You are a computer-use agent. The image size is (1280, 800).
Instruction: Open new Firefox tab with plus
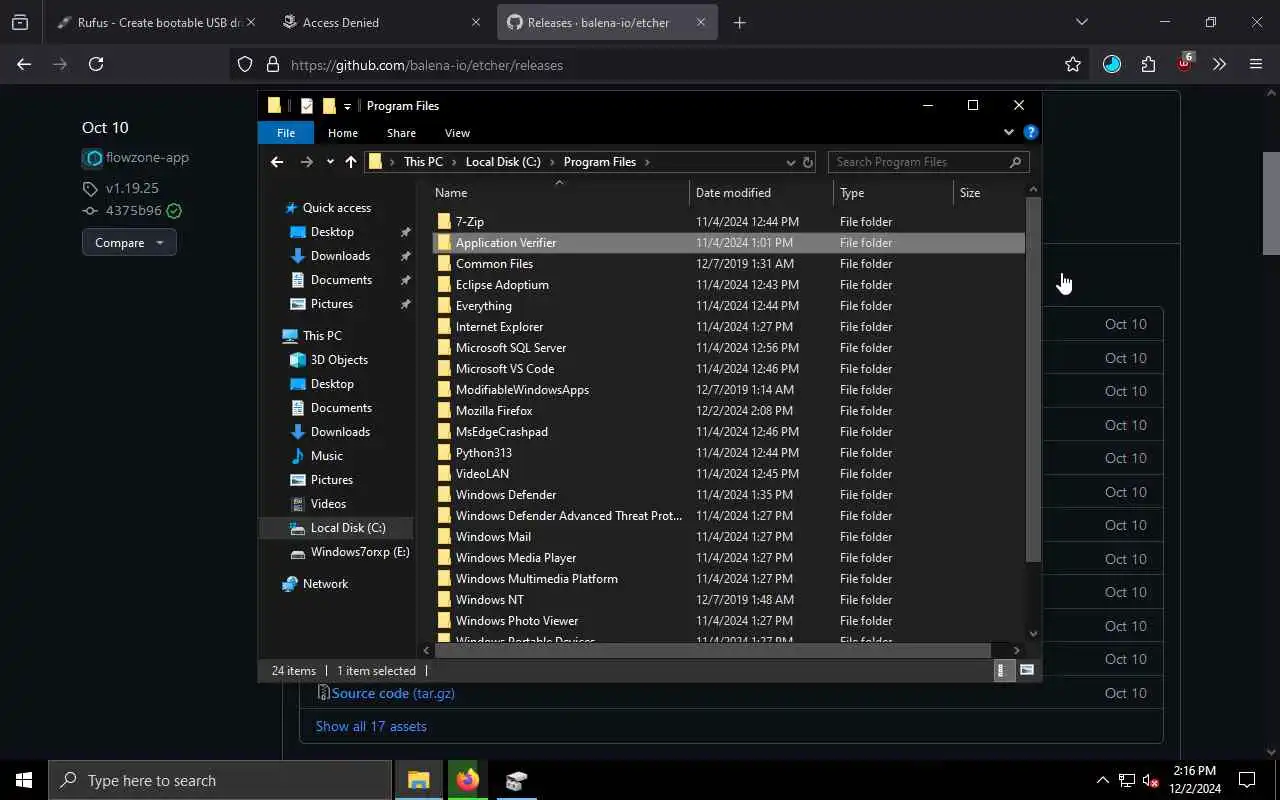pyautogui.click(x=739, y=22)
